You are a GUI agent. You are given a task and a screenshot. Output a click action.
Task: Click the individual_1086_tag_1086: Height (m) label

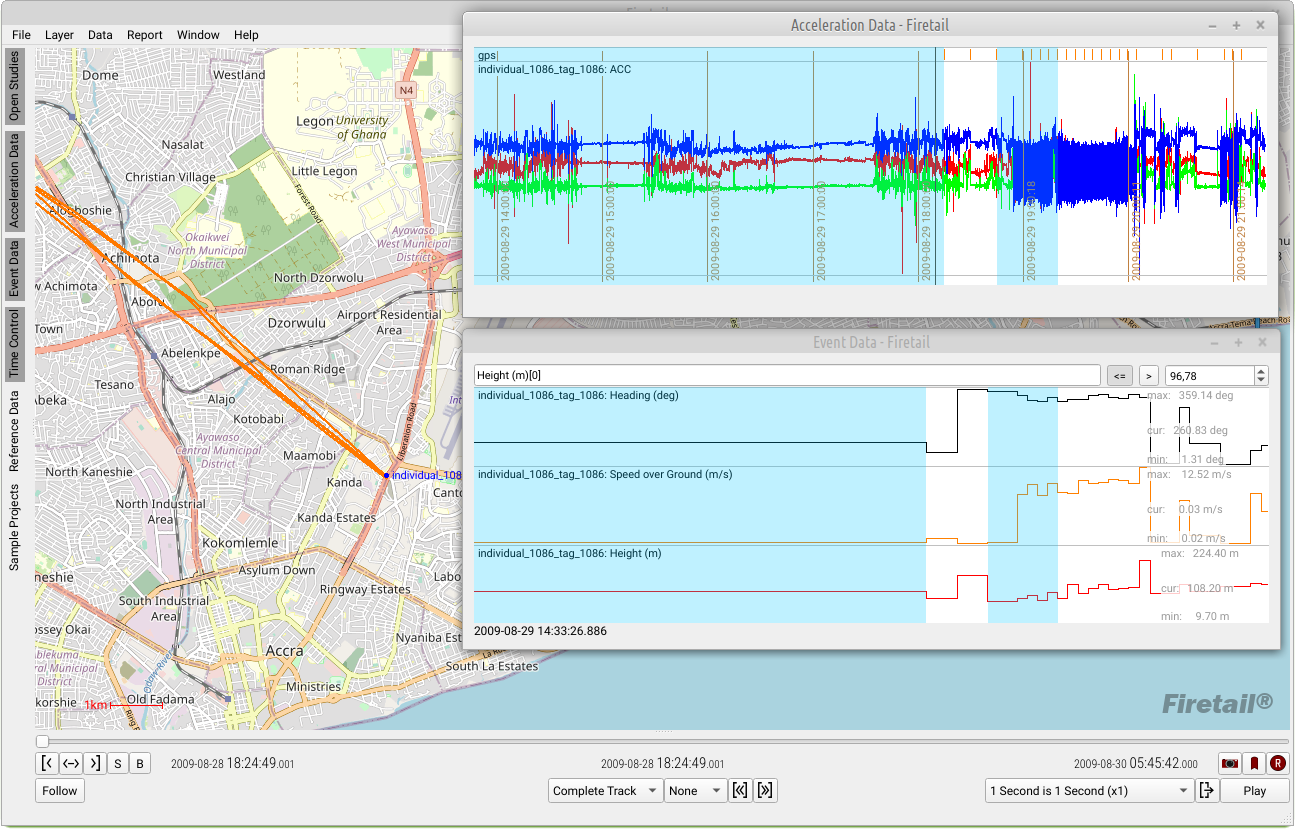pos(569,553)
